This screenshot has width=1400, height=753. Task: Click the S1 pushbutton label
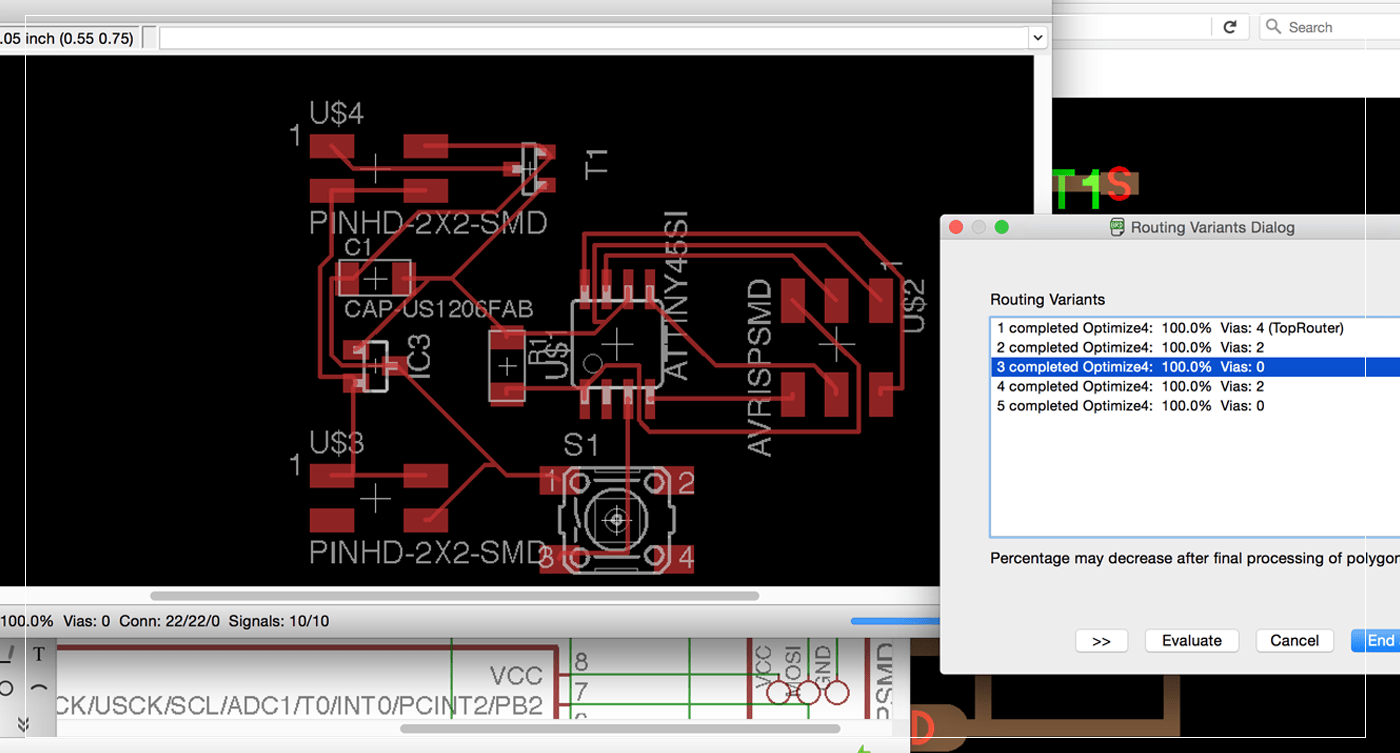[581, 443]
